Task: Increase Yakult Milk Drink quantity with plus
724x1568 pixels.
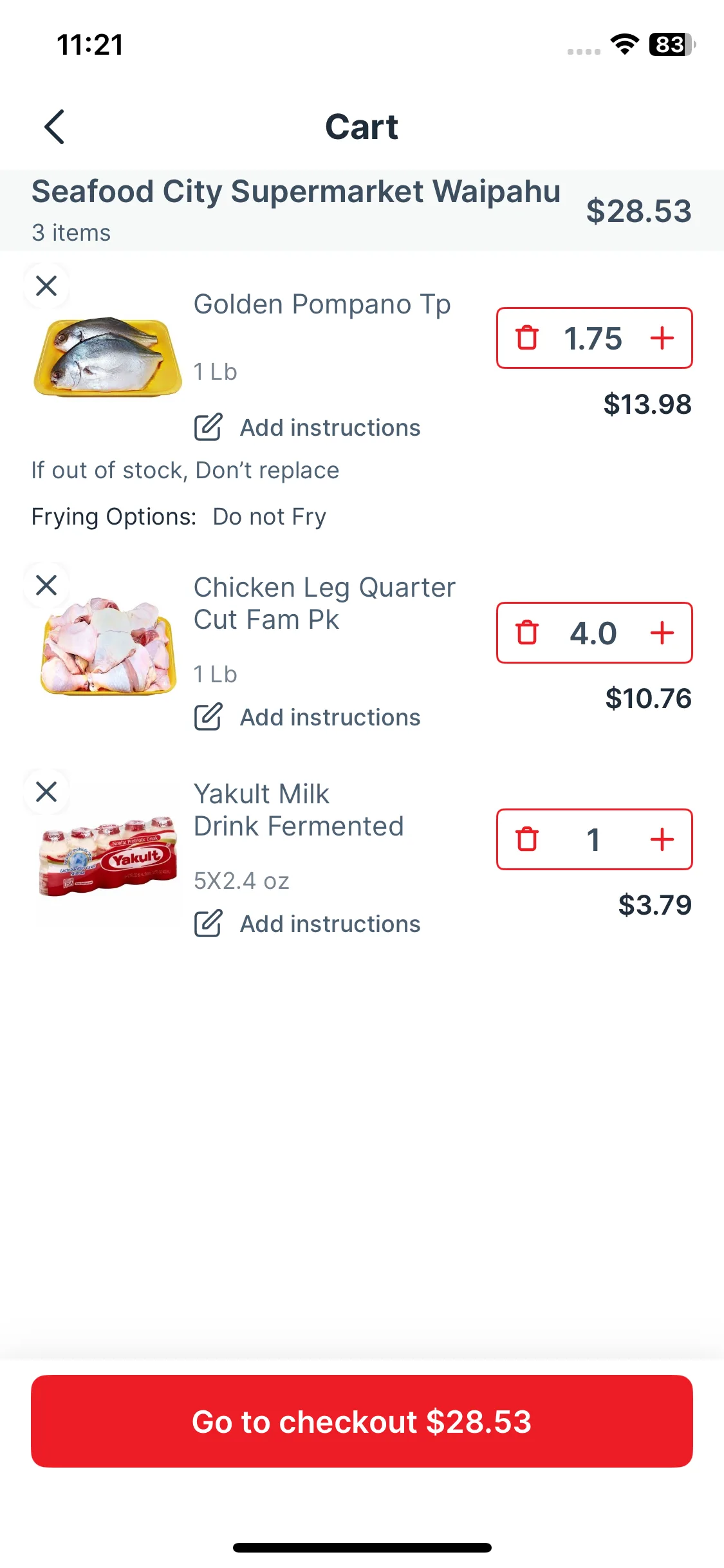Action: pos(662,839)
